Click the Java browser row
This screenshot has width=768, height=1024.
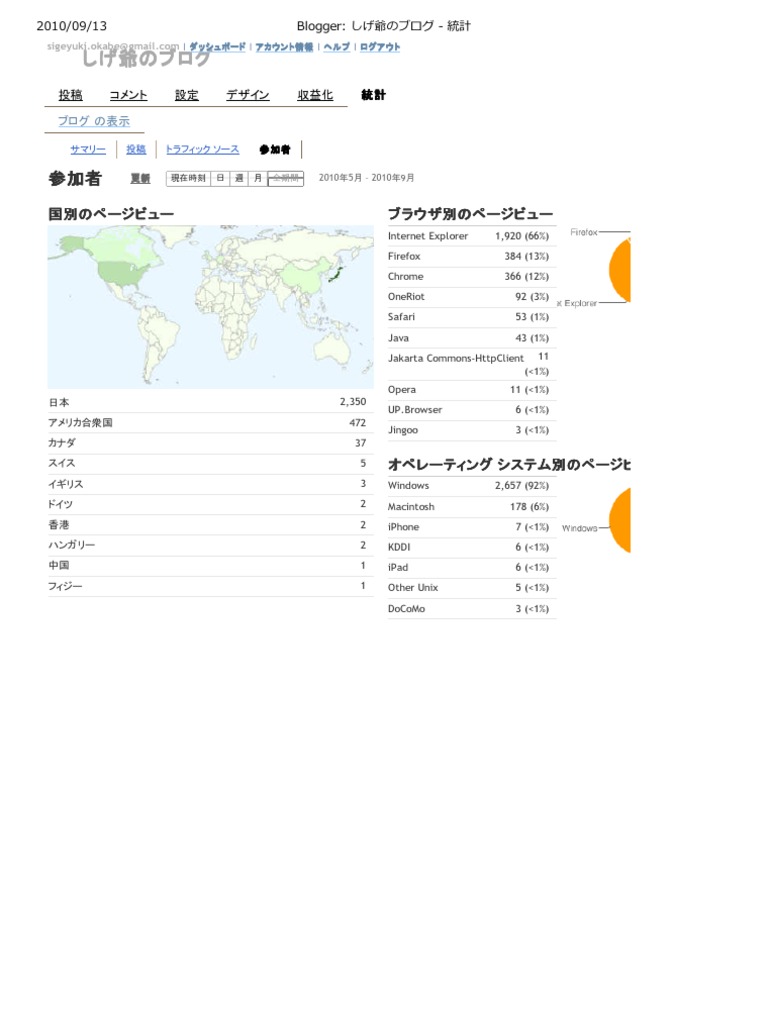(x=472, y=338)
